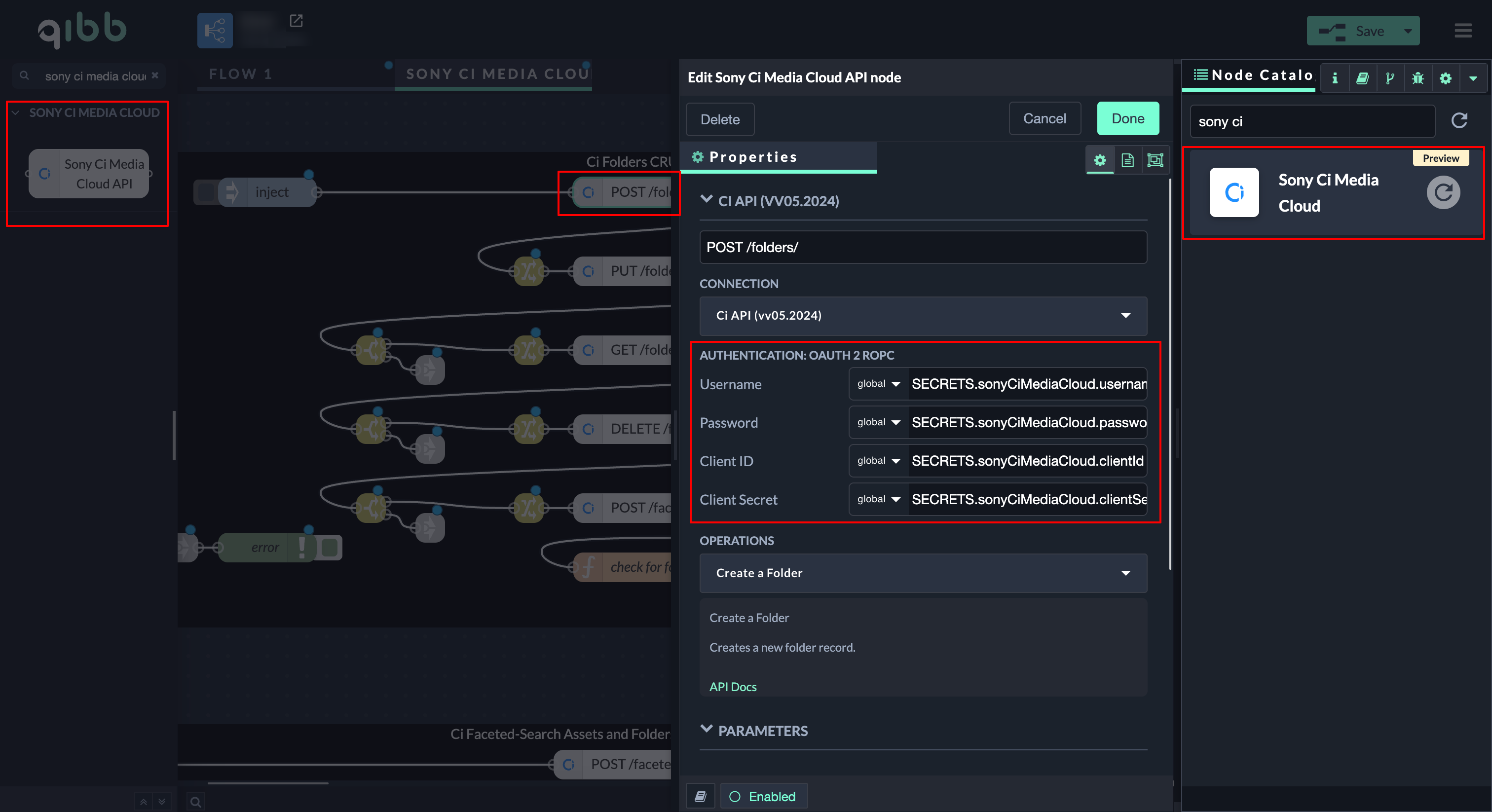Expand the Save button dropdown arrow
The image size is (1492, 812).
point(1408,31)
